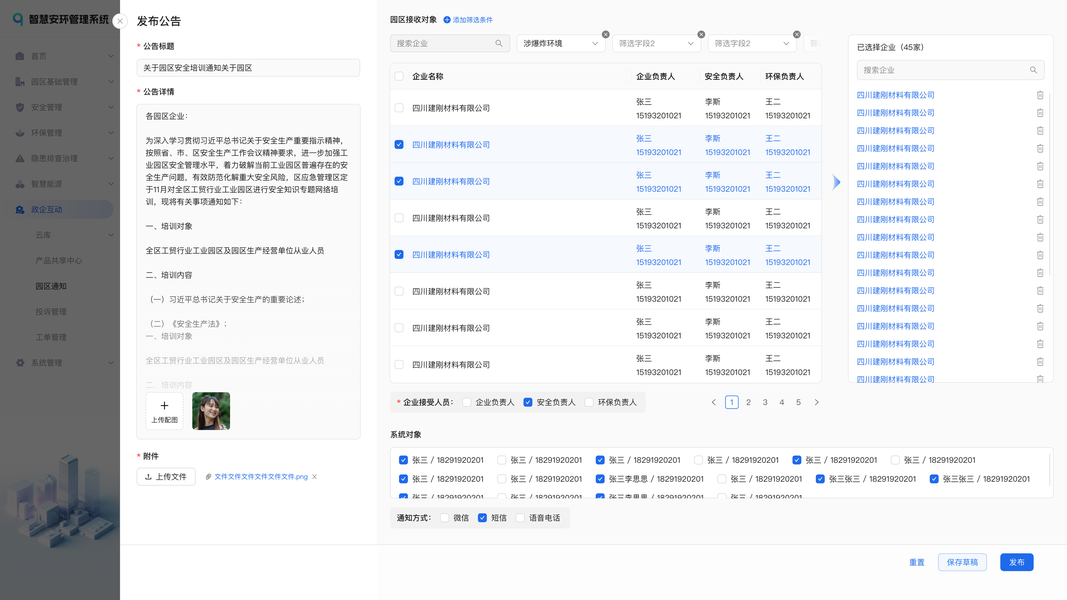The height and width of the screenshot is (600, 1067).
Task: Open 工单管理 in the sidebar
Action: (51, 337)
